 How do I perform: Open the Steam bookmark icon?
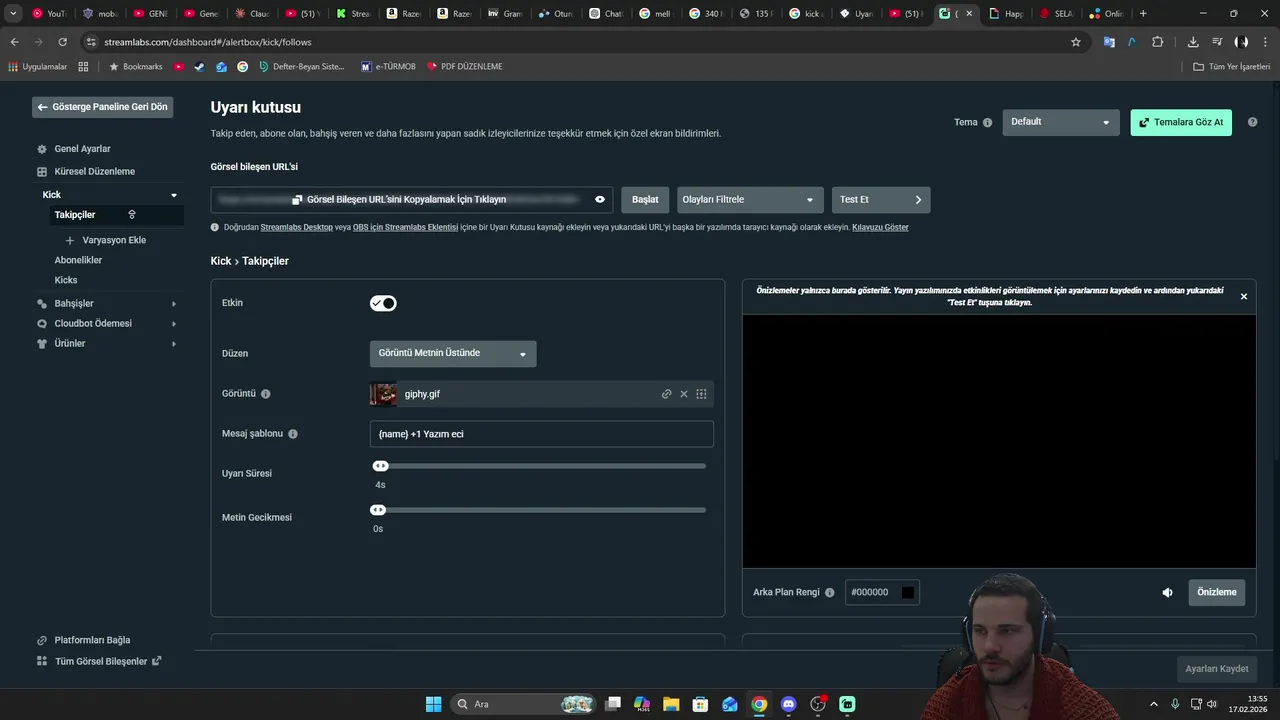click(199, 66)
